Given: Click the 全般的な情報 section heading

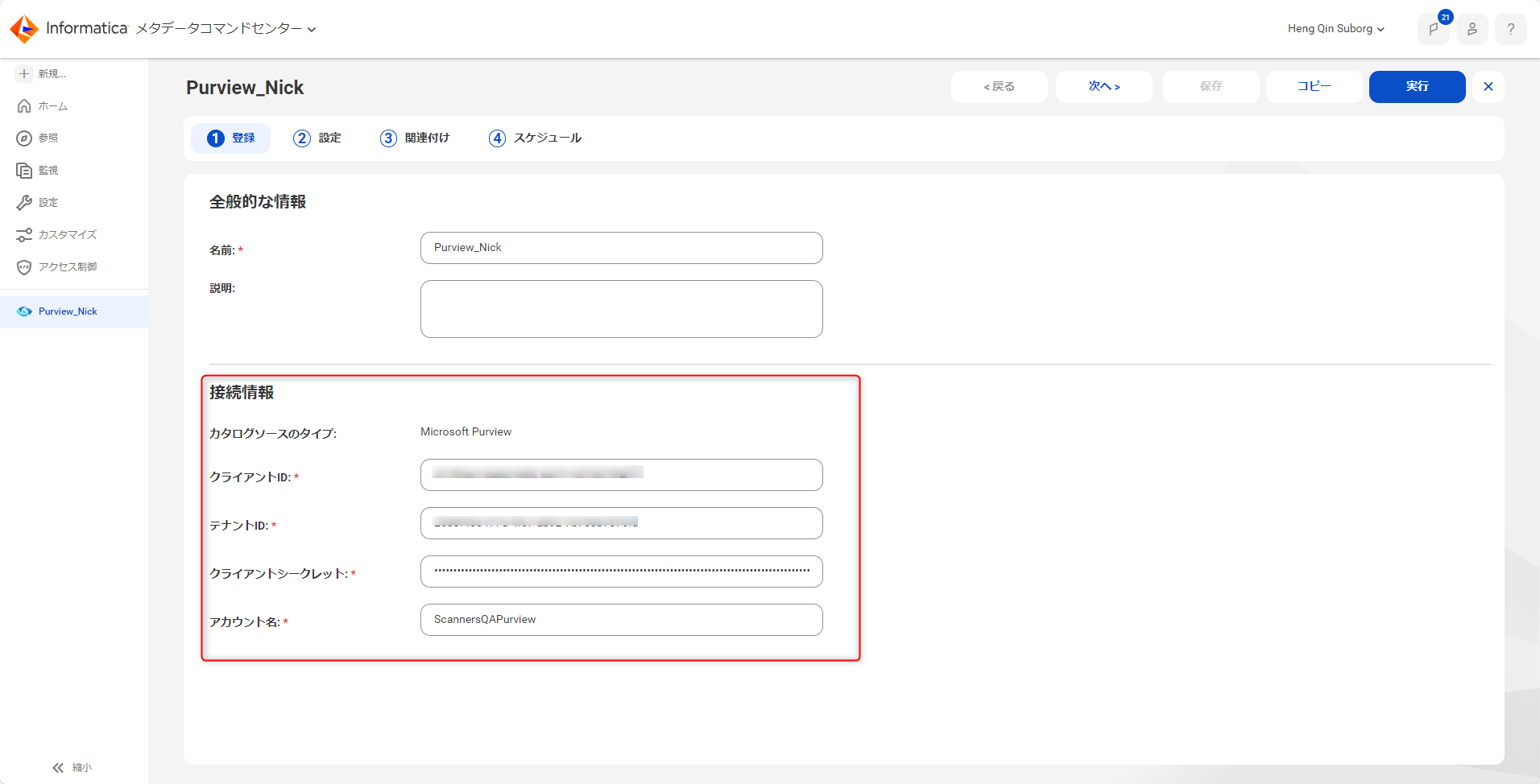Looking at the screenshot, I should click(x=258, y=202).
